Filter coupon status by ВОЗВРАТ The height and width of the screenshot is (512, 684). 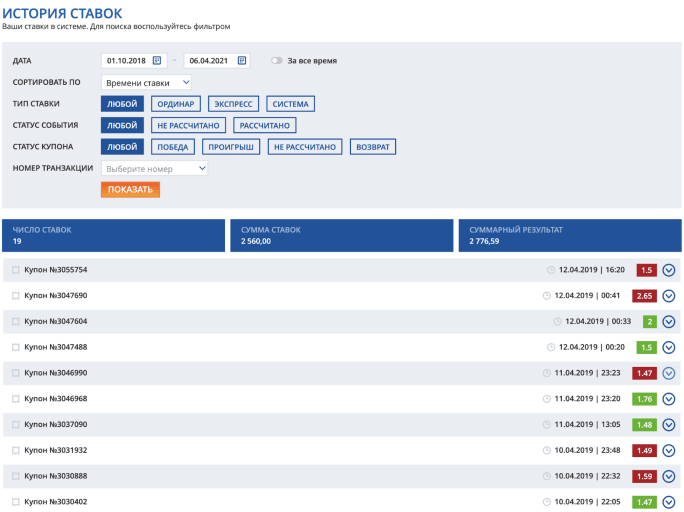tap(373, 147)
